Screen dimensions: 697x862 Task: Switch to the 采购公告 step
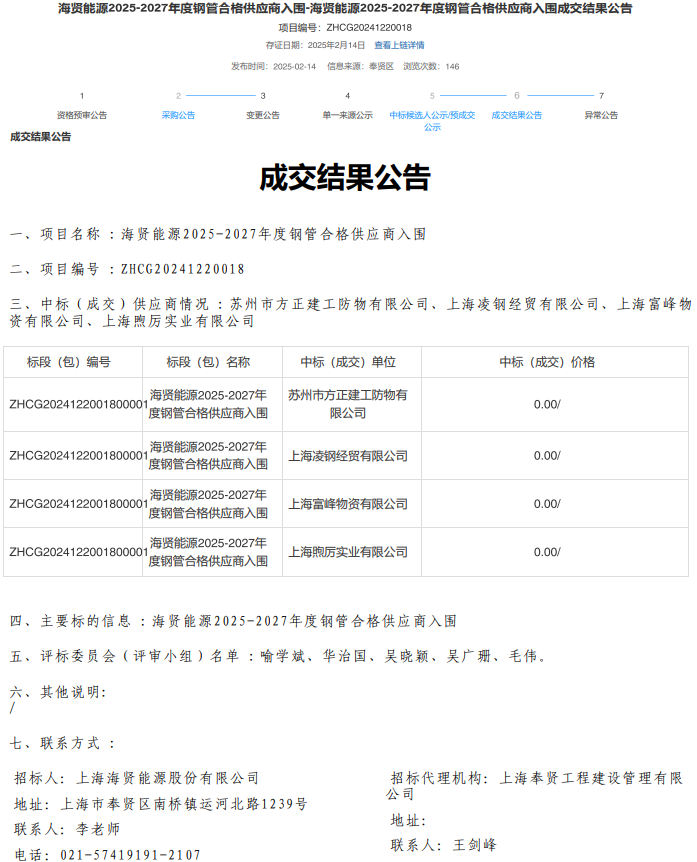click(178, 115)
